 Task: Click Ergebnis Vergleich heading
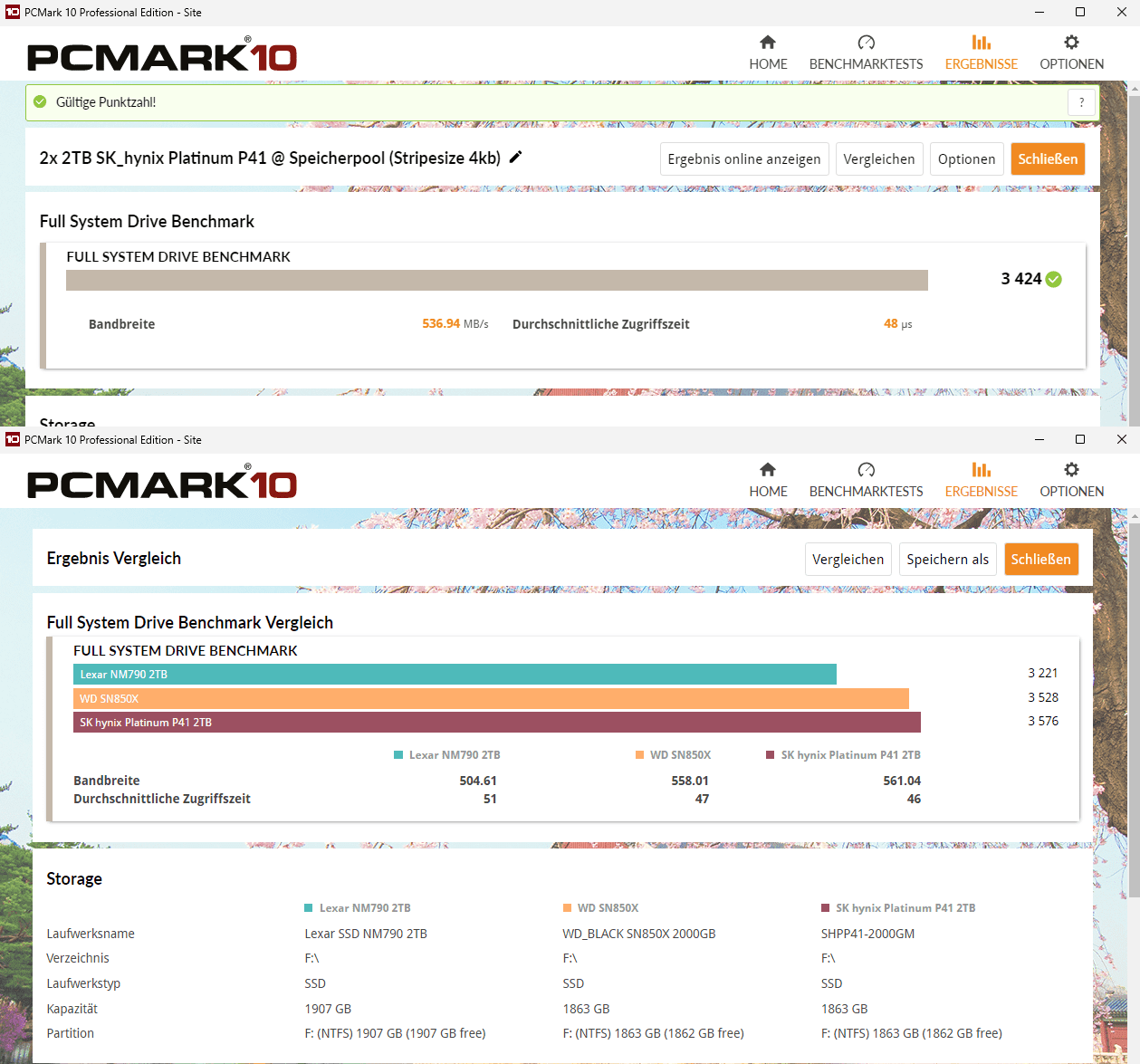(114, 558)
